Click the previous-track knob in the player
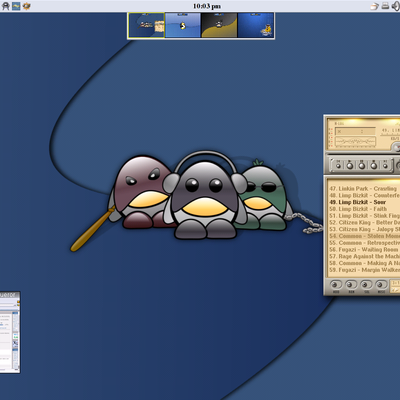 tap(338, 165)
